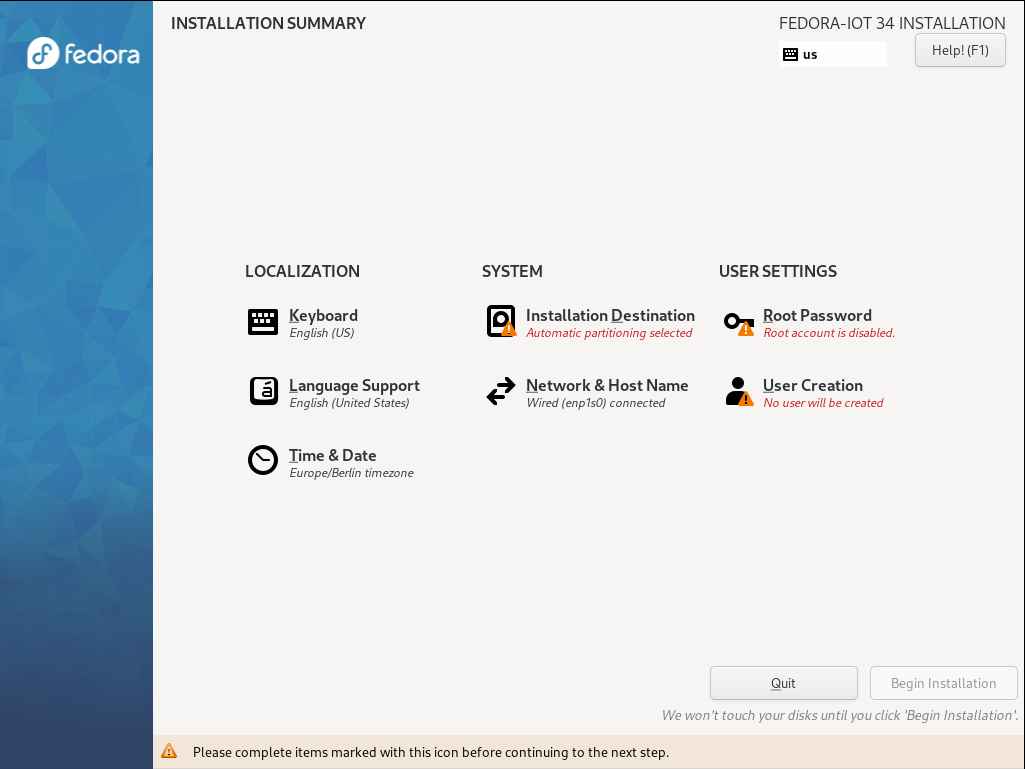The image size is (1025, 769).
Task: Click the 'USER SETTINGS' section heading
Action: (777, 271)
